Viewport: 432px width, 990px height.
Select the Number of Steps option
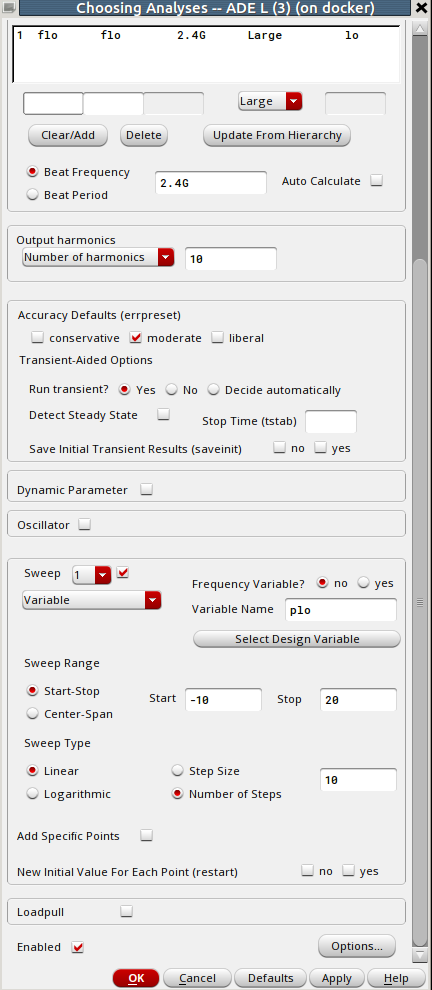click(x=178, y=794)
